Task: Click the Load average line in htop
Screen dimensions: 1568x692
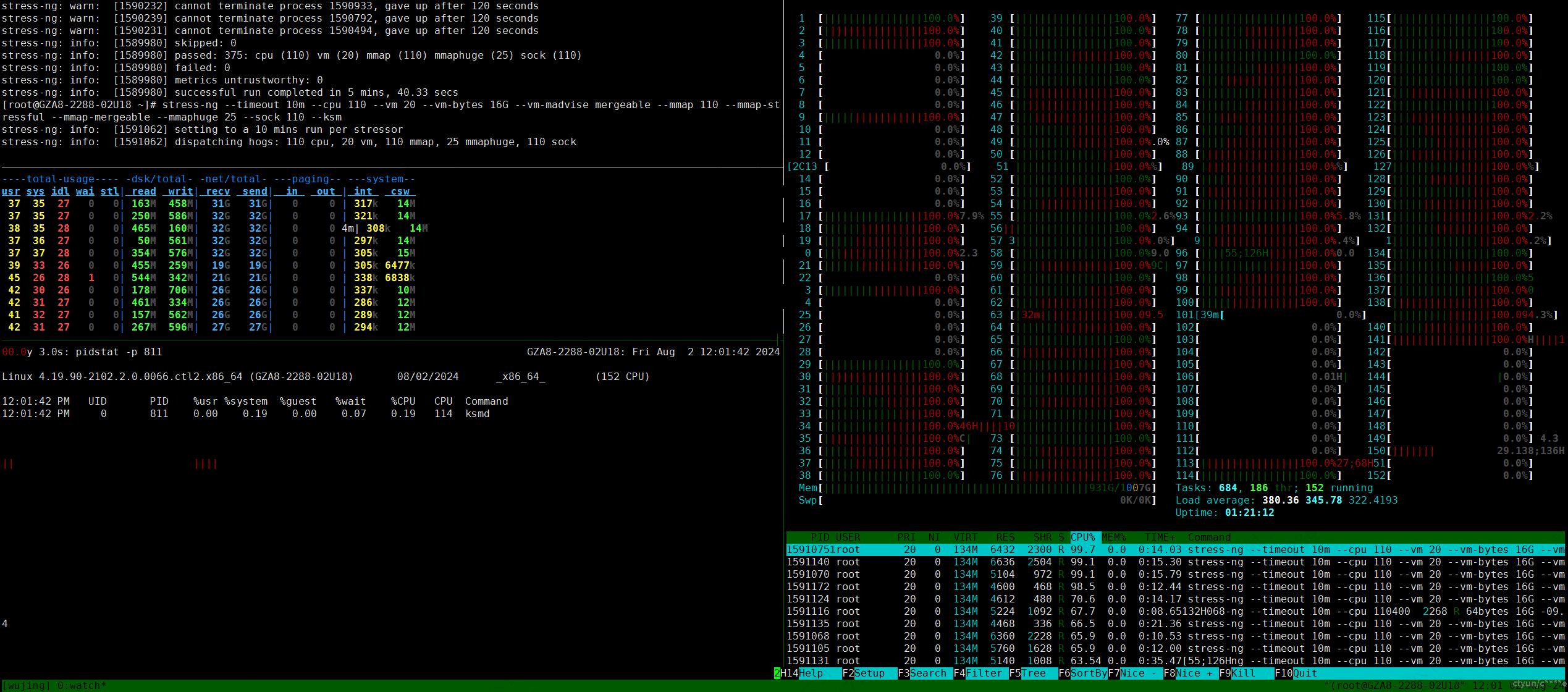Action: point(1286,500)
